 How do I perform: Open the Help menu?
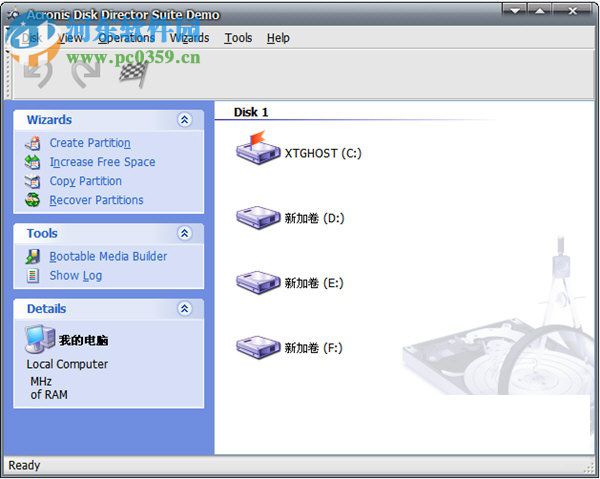(x=278, y=38)
